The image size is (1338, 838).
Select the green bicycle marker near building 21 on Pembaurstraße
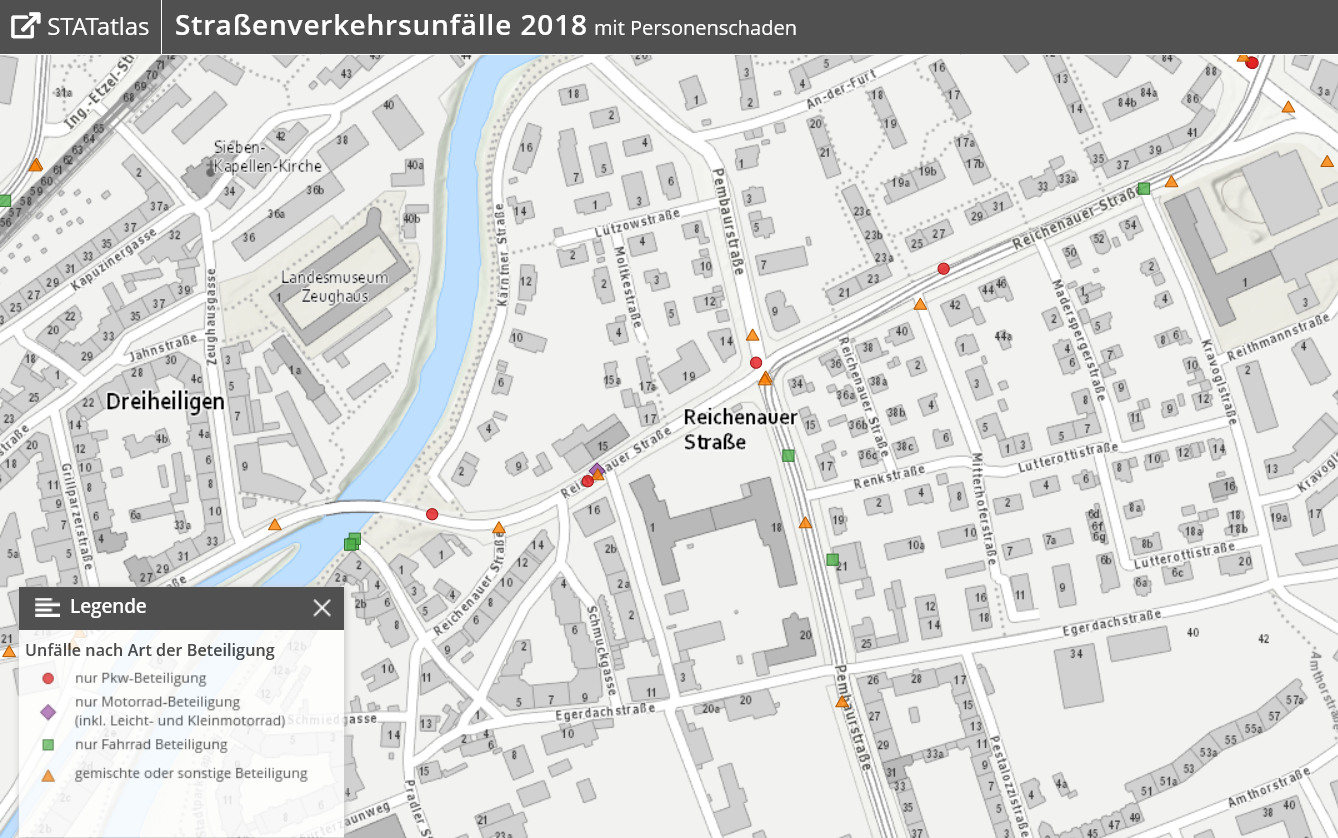(x=832, y=559)
